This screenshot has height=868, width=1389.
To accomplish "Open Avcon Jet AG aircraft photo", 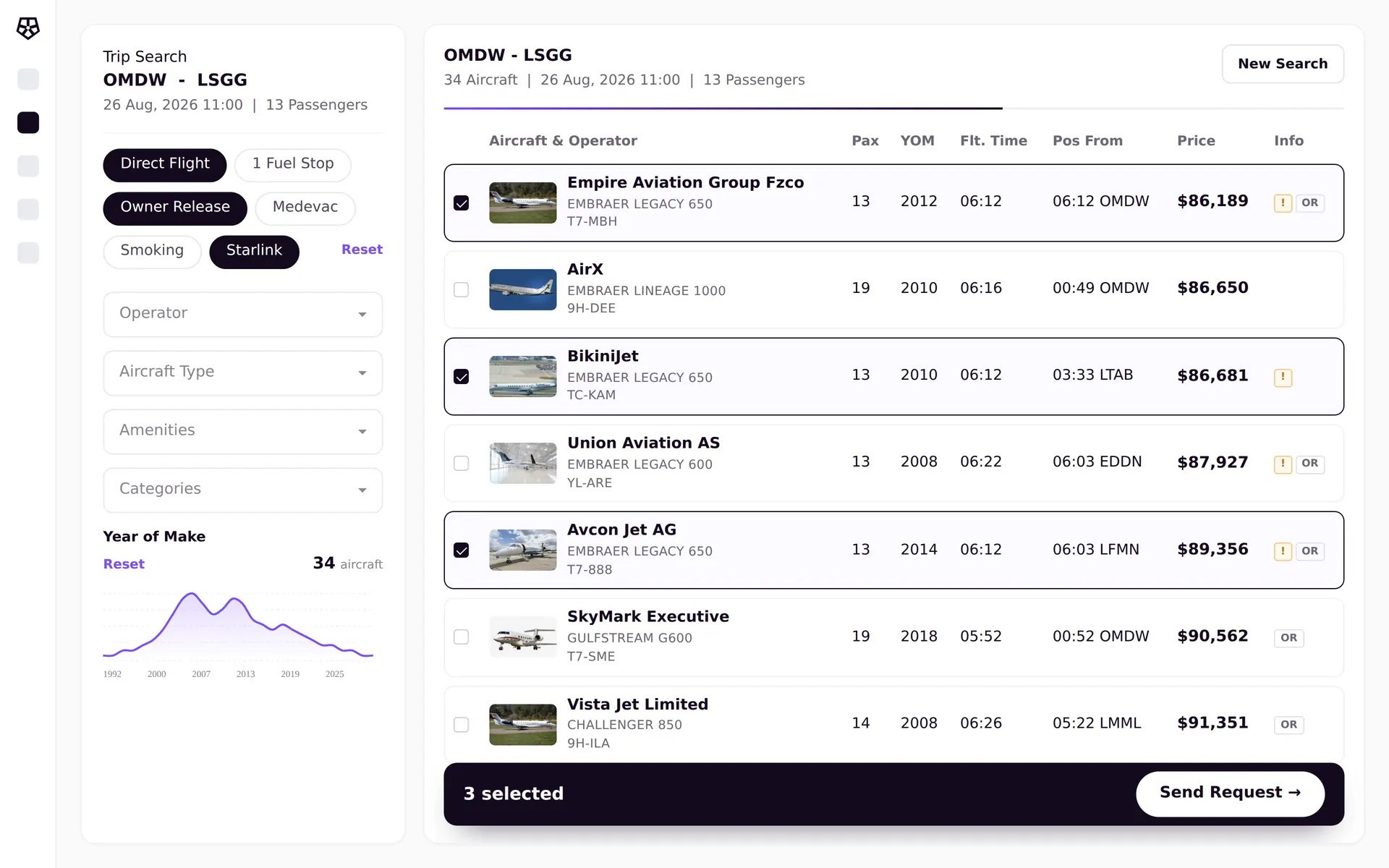I will tap(522, 550).
